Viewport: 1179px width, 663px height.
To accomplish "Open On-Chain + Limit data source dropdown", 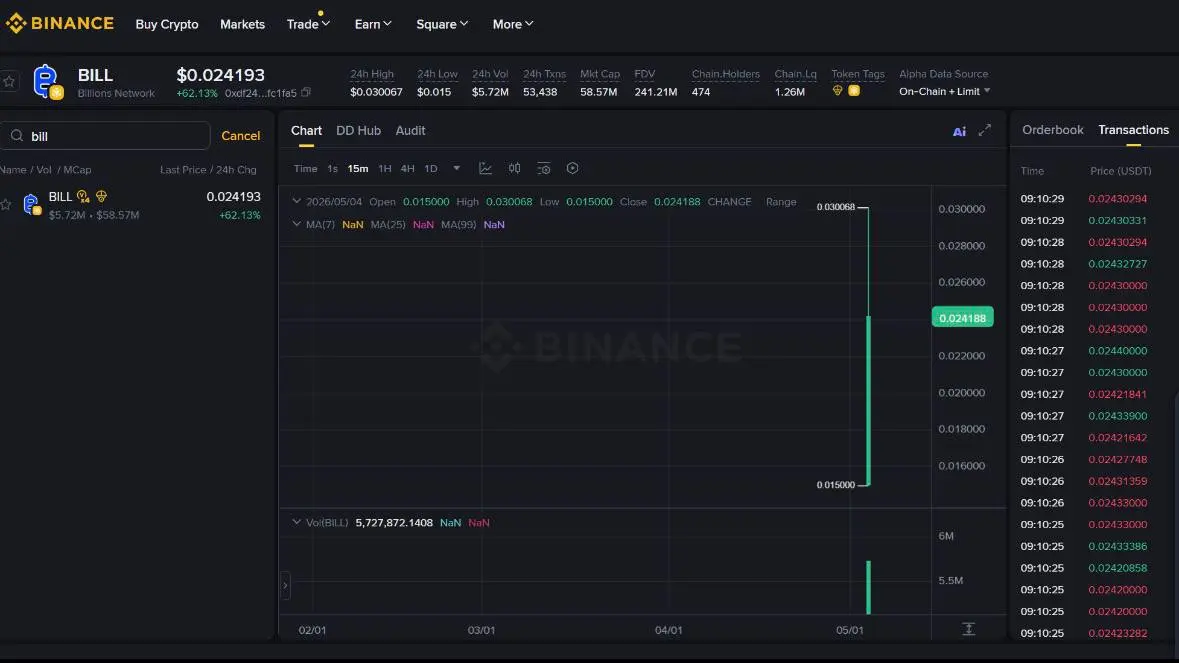I will [x=944, y=92].
